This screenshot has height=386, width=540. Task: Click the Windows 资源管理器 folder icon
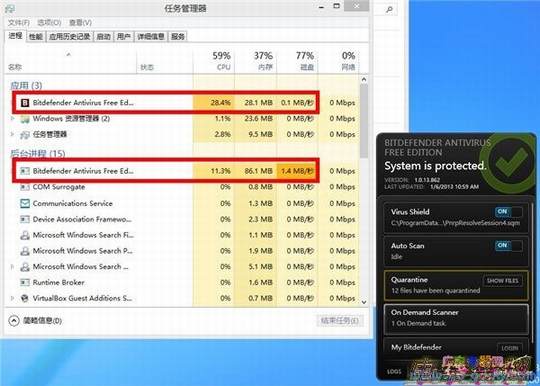pos(25,119)
